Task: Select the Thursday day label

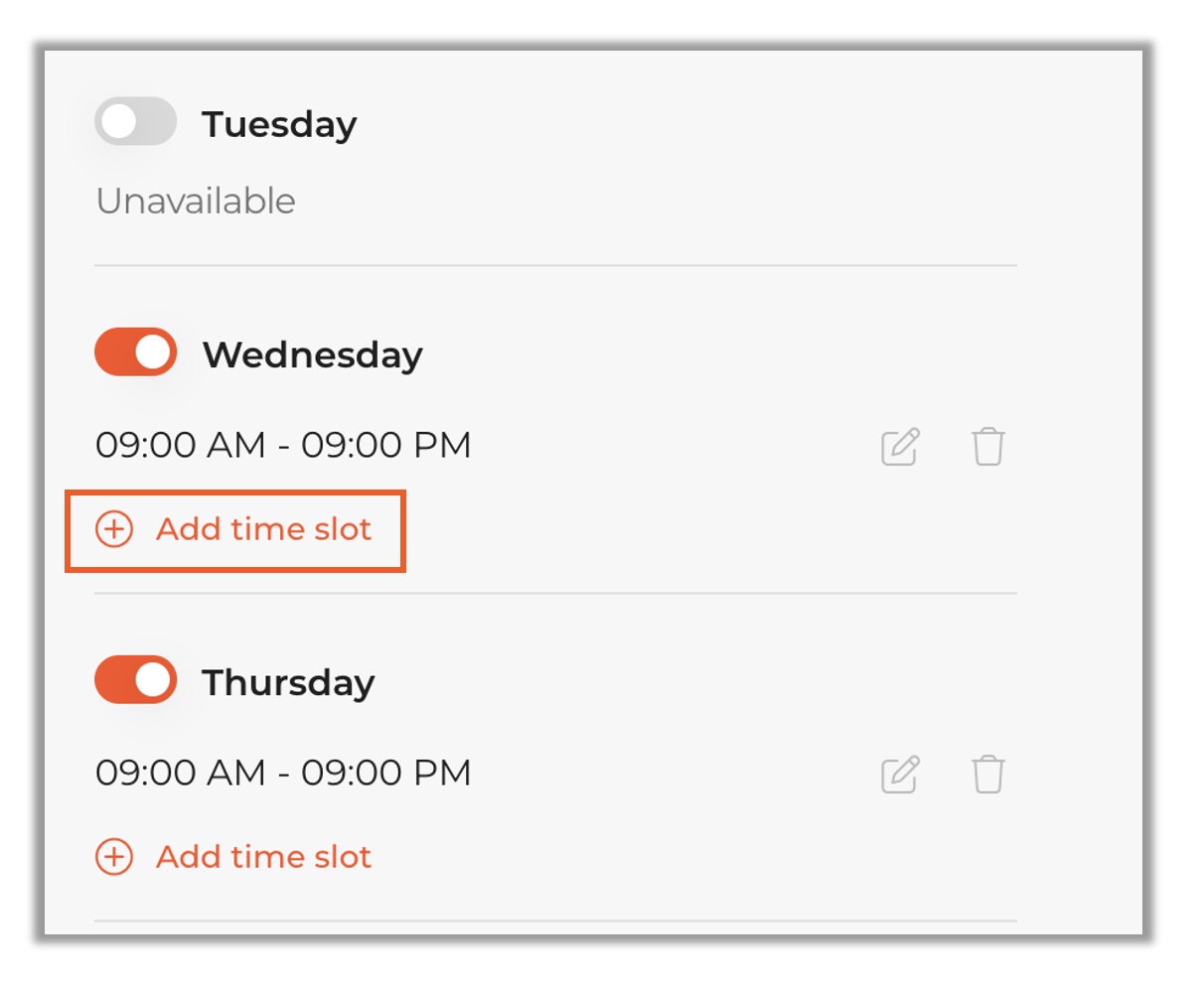Action: (x=288, y=683)
